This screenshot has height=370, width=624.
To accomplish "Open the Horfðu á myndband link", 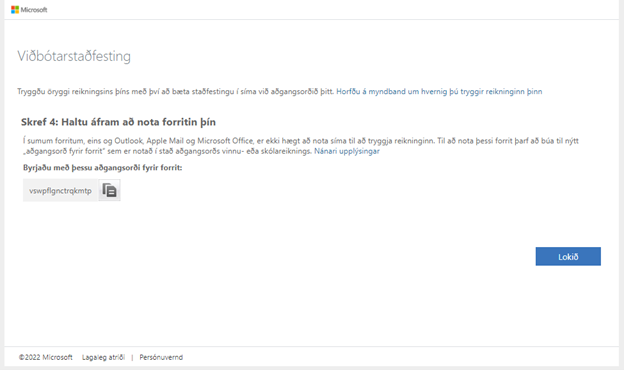I will point(439,92).
